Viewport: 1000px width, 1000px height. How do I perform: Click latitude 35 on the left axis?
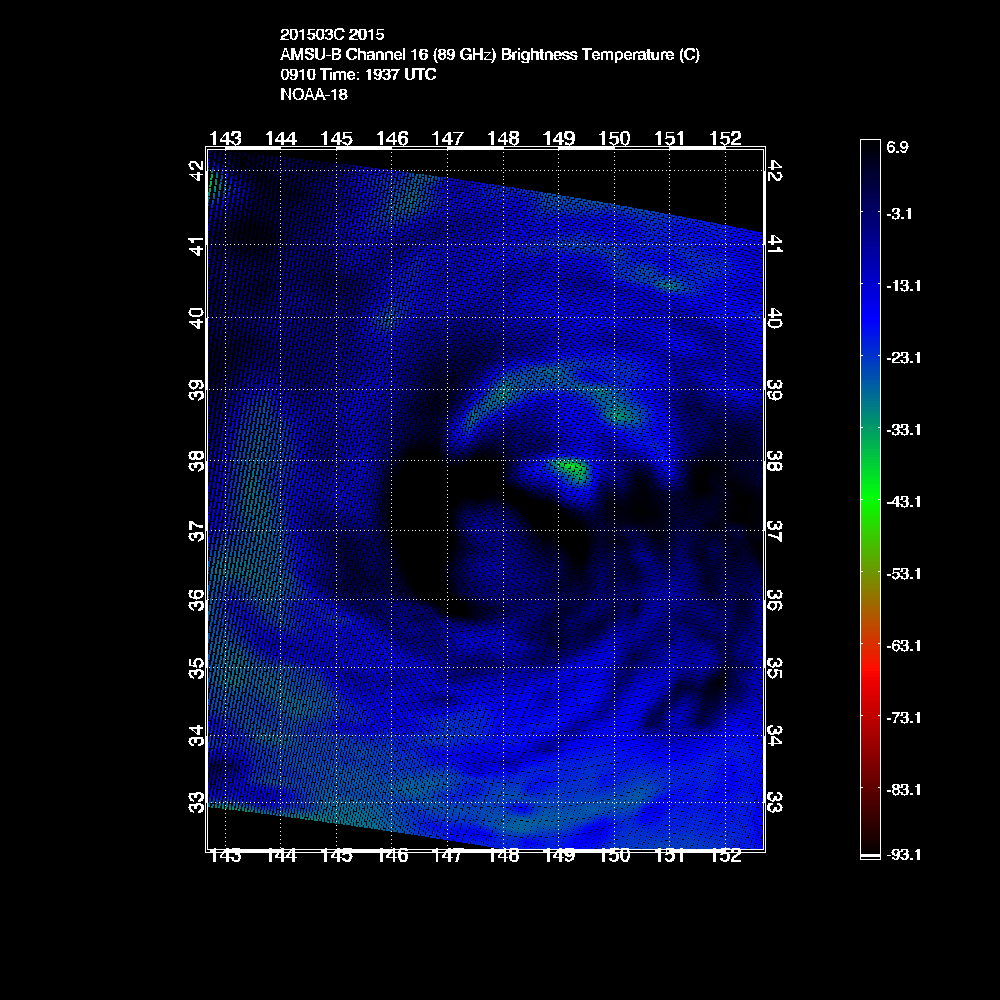point(197,668)
